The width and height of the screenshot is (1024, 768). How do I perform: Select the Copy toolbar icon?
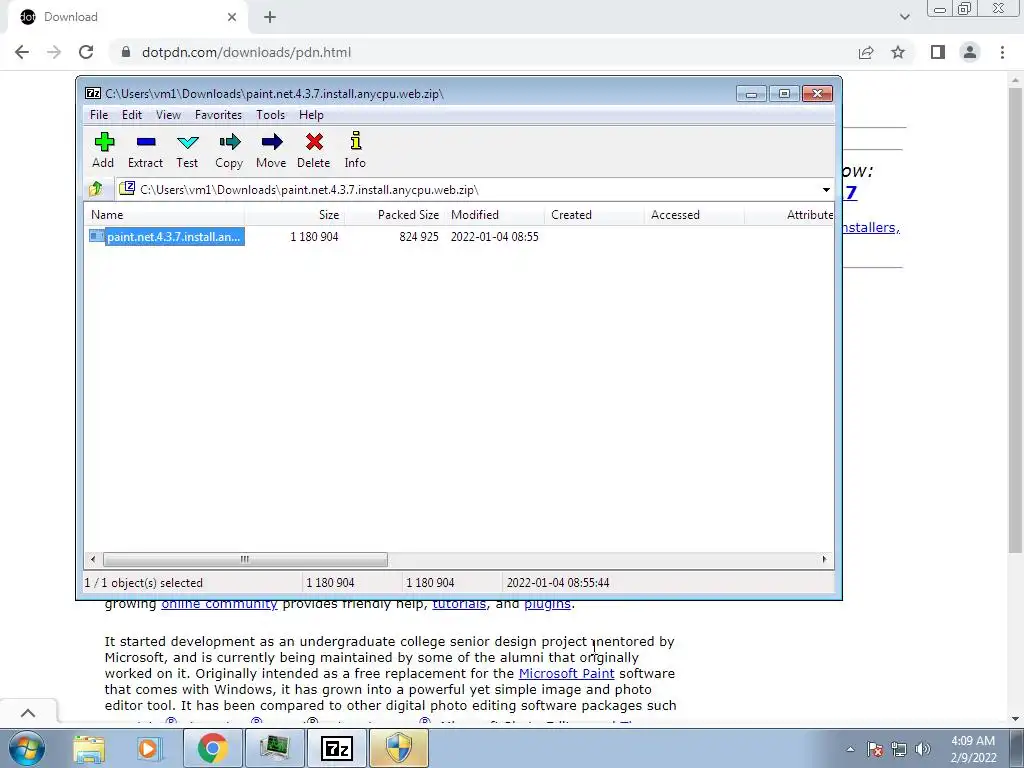point(230,142)
